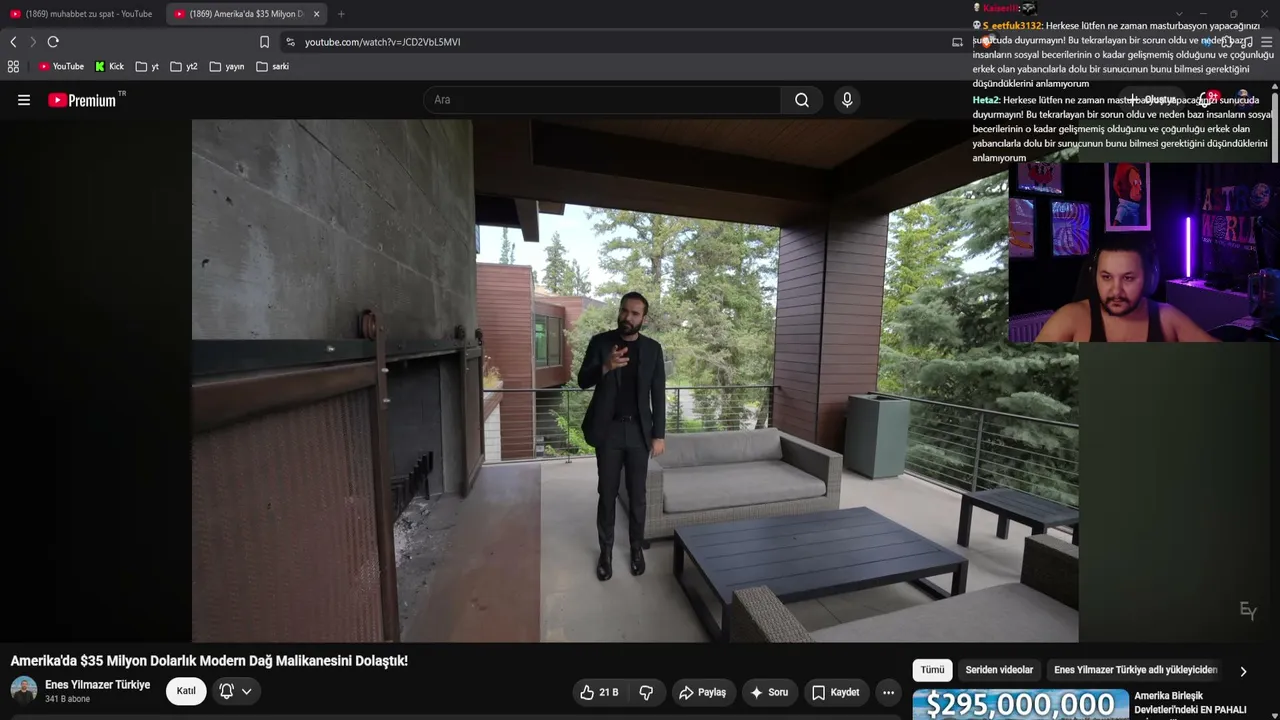Dislike the video
Image resolution: width=1280 pixels, height=720 pixels.
pyautogui.click(x=646, y=692)
